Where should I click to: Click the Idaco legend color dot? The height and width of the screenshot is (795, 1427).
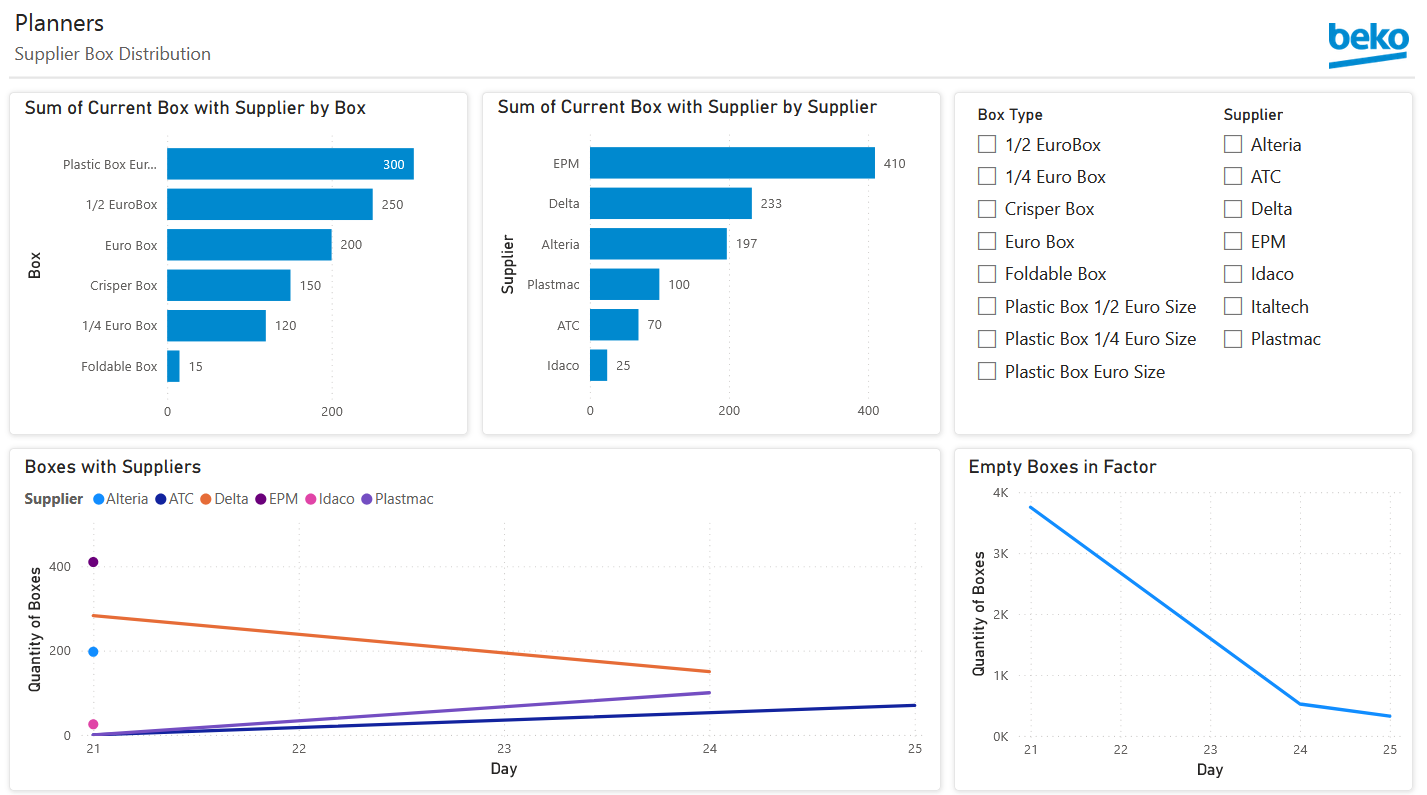pos(311,499)
